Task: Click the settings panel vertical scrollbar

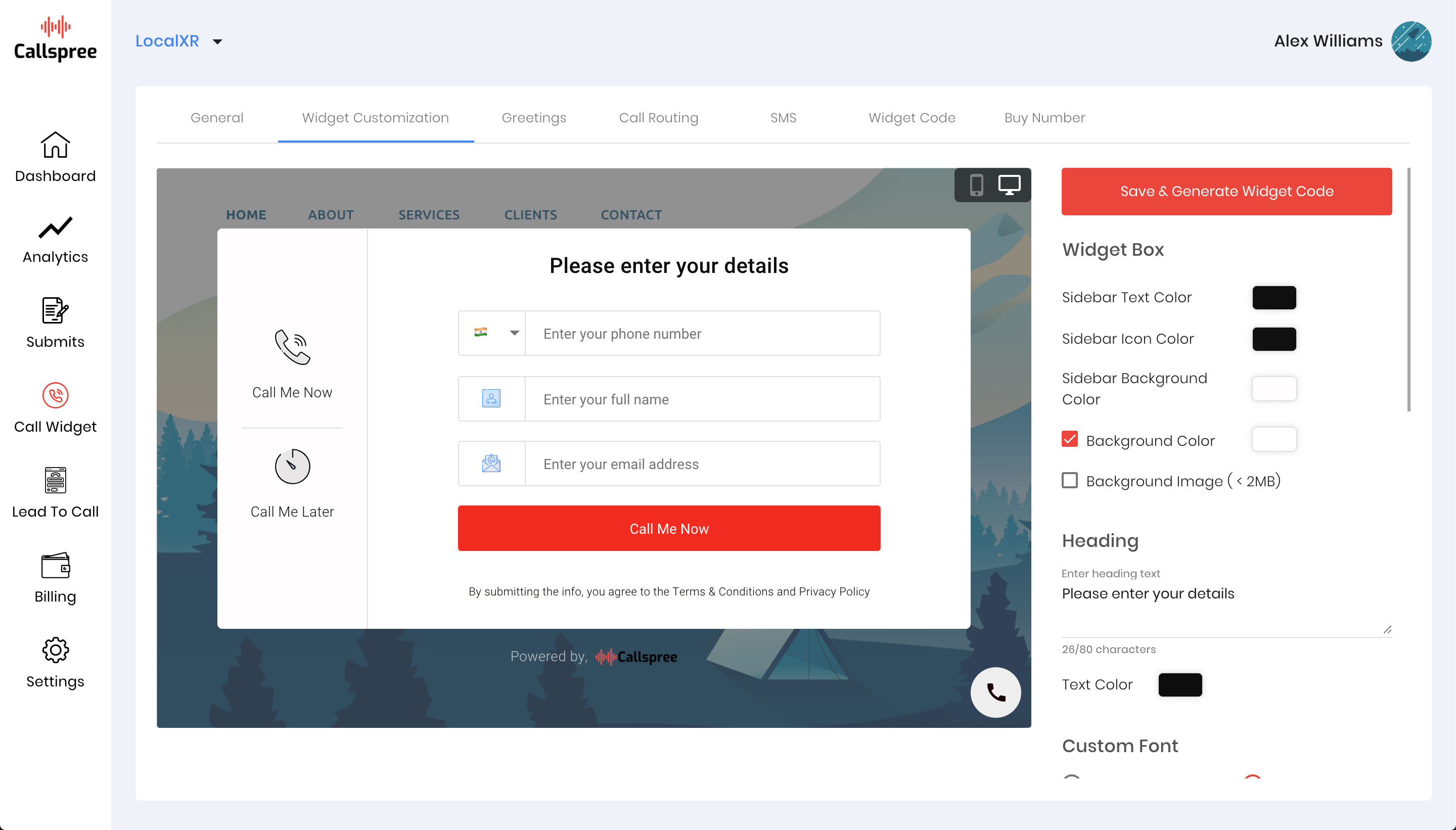Action: pos(1408,290)
